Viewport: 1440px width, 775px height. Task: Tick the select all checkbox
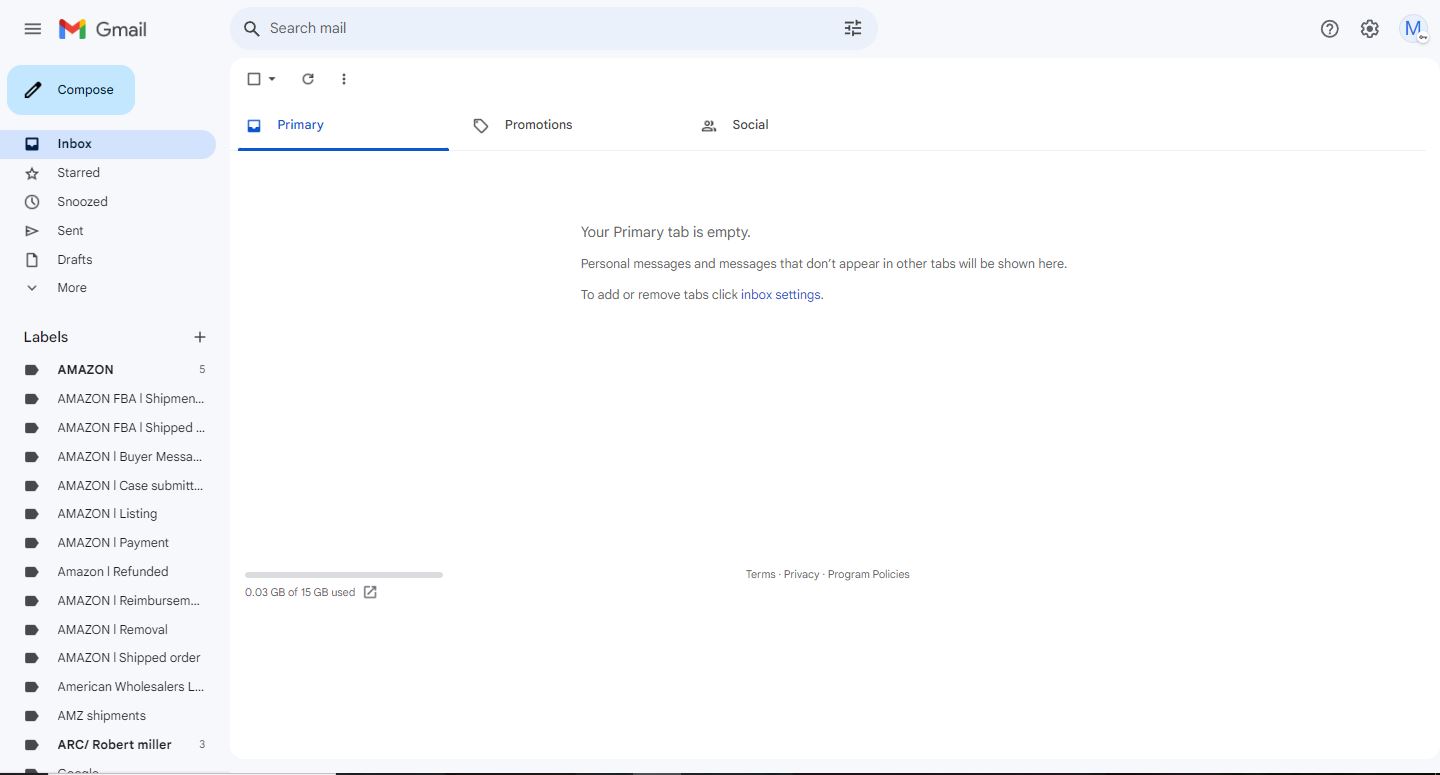click(254, 79)
